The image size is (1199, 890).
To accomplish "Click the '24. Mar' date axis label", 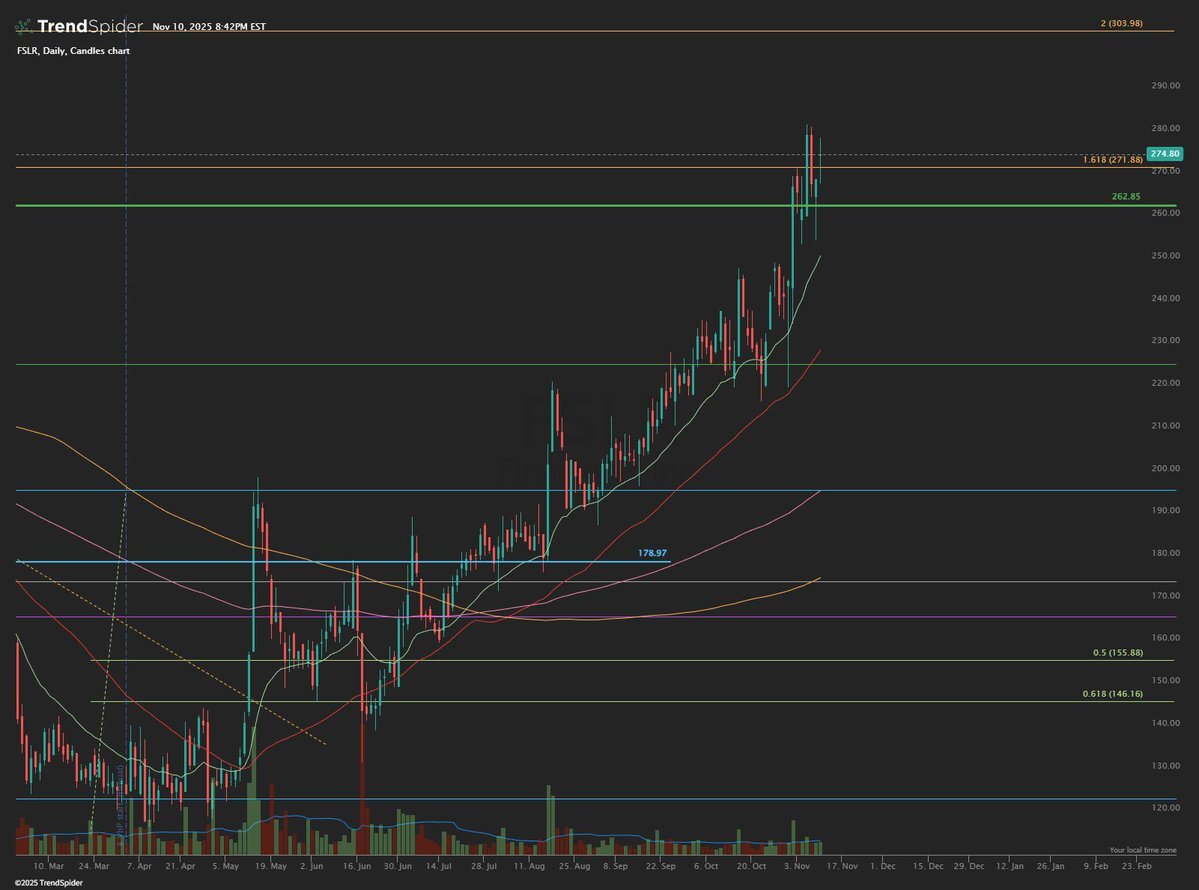I will pyautogui.click(x=94, y=866).
